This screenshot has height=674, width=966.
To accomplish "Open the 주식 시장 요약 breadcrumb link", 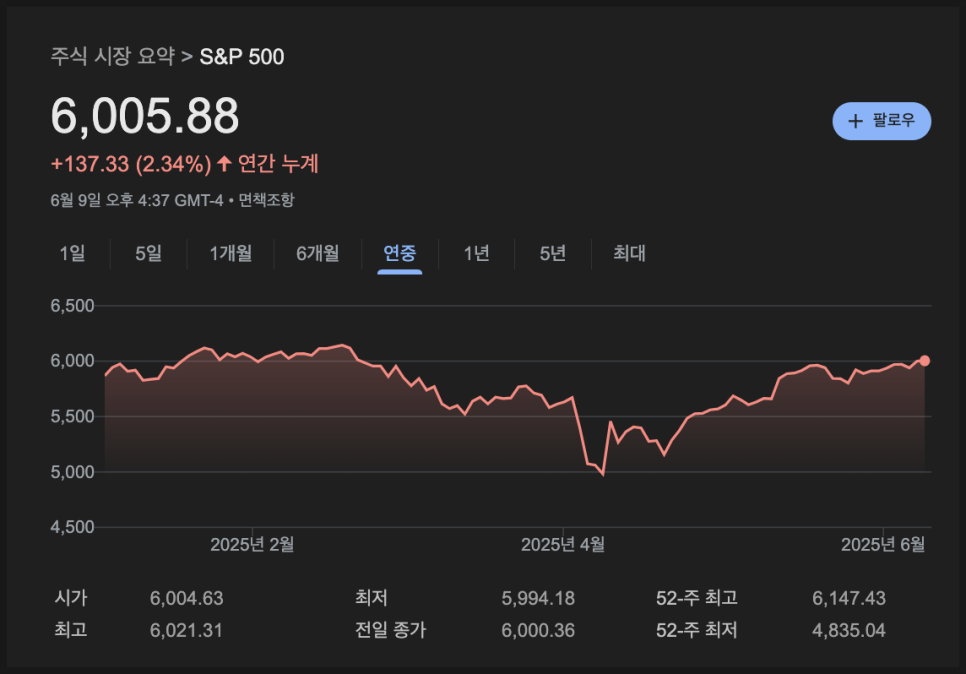I will click(113, 56).
